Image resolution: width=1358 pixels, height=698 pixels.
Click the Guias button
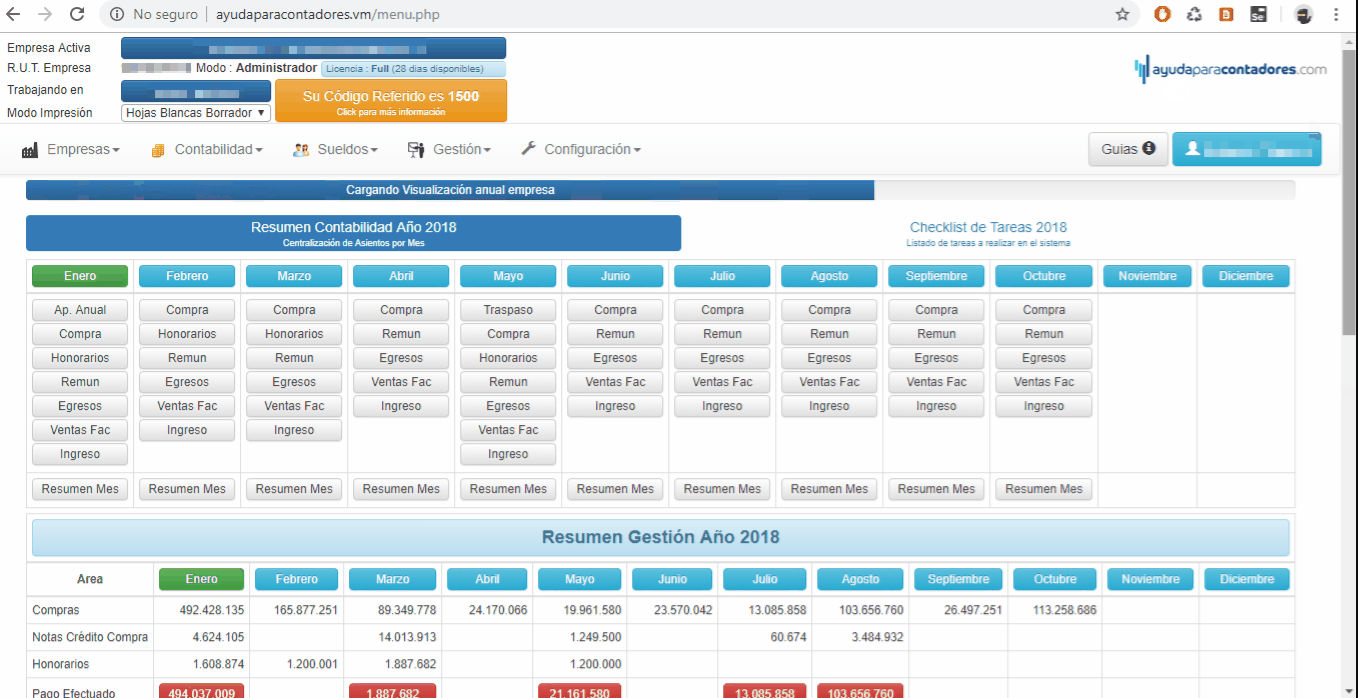coord(1128,149)
